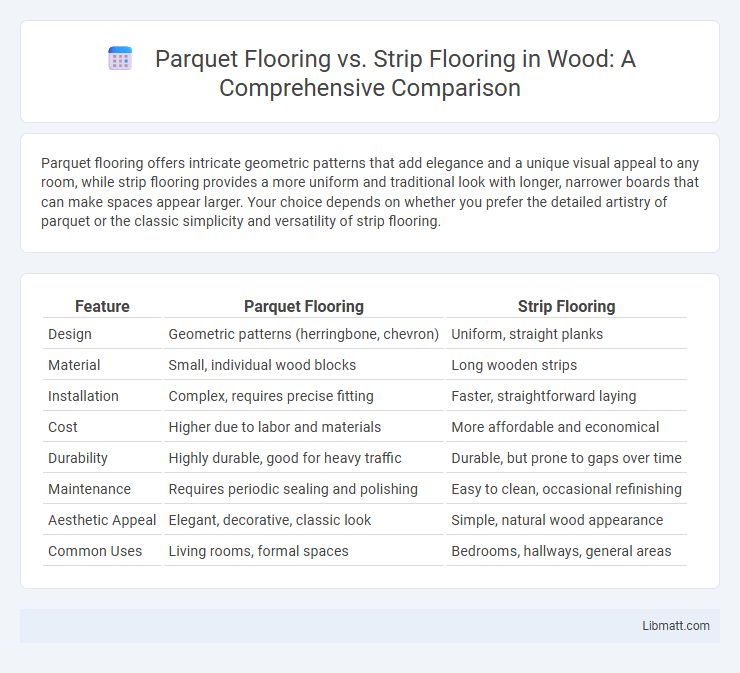
Task: Click 'Highly durable, good for heavy traffic' cell
Action: pos(285,458)
